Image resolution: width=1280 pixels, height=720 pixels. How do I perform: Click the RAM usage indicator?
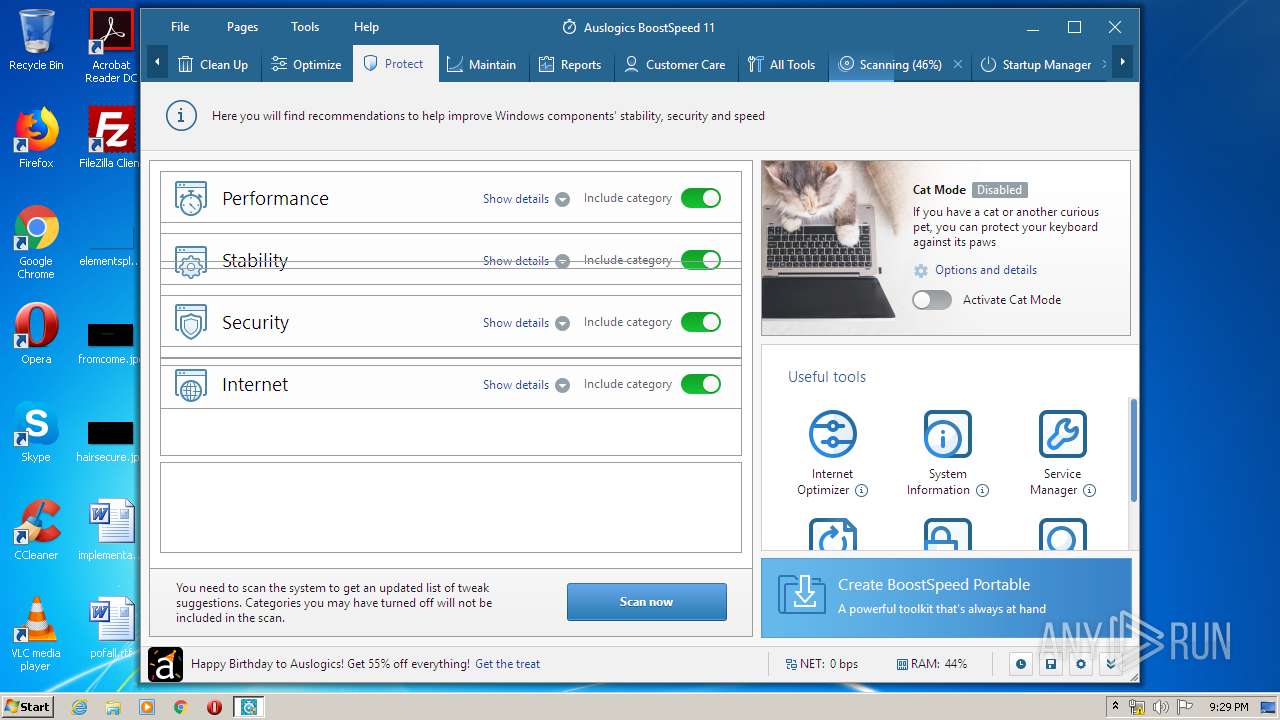932,664
